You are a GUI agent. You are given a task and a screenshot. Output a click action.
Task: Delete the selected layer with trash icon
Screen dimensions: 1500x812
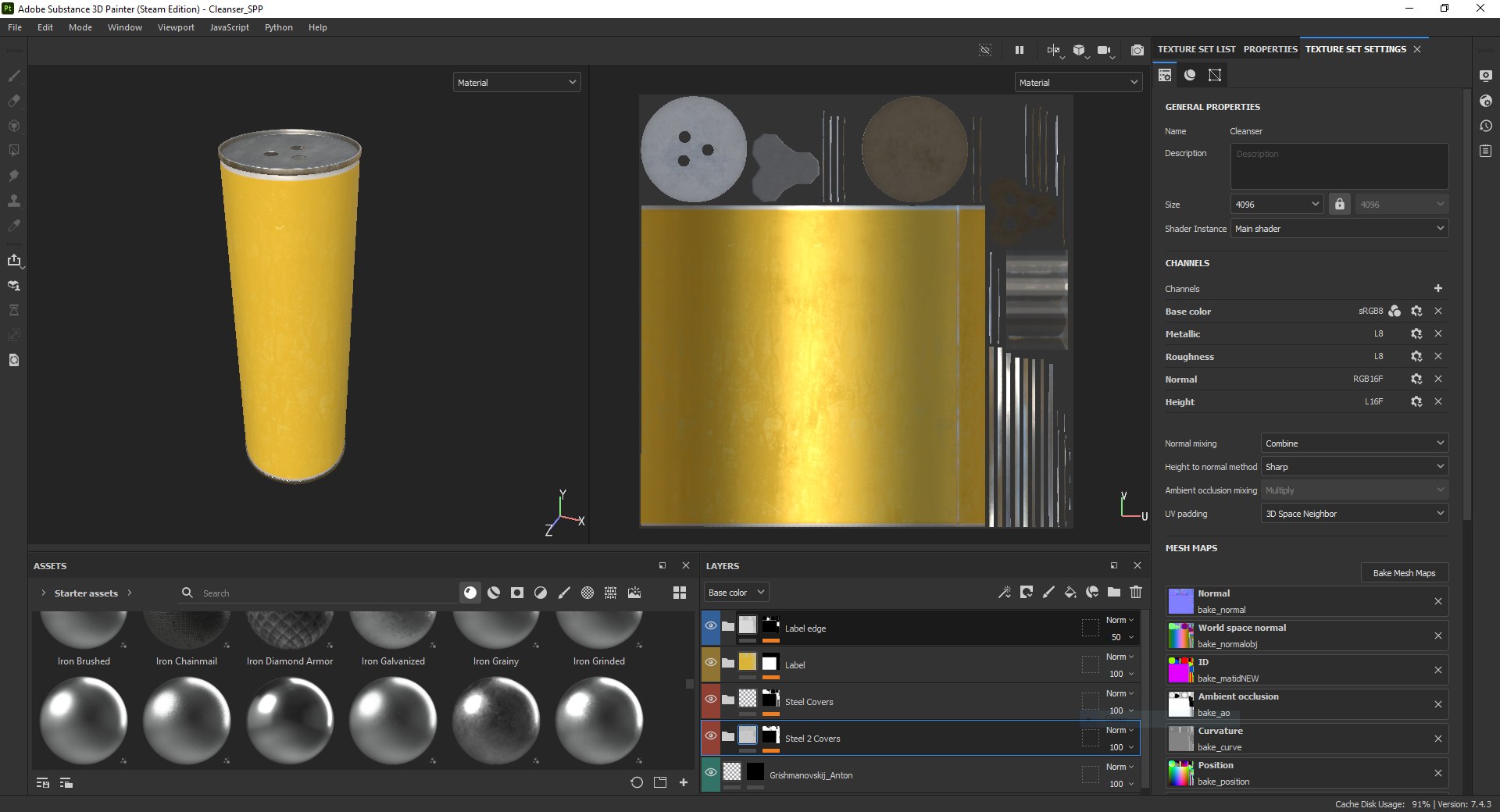click(x=1136, y=593)
